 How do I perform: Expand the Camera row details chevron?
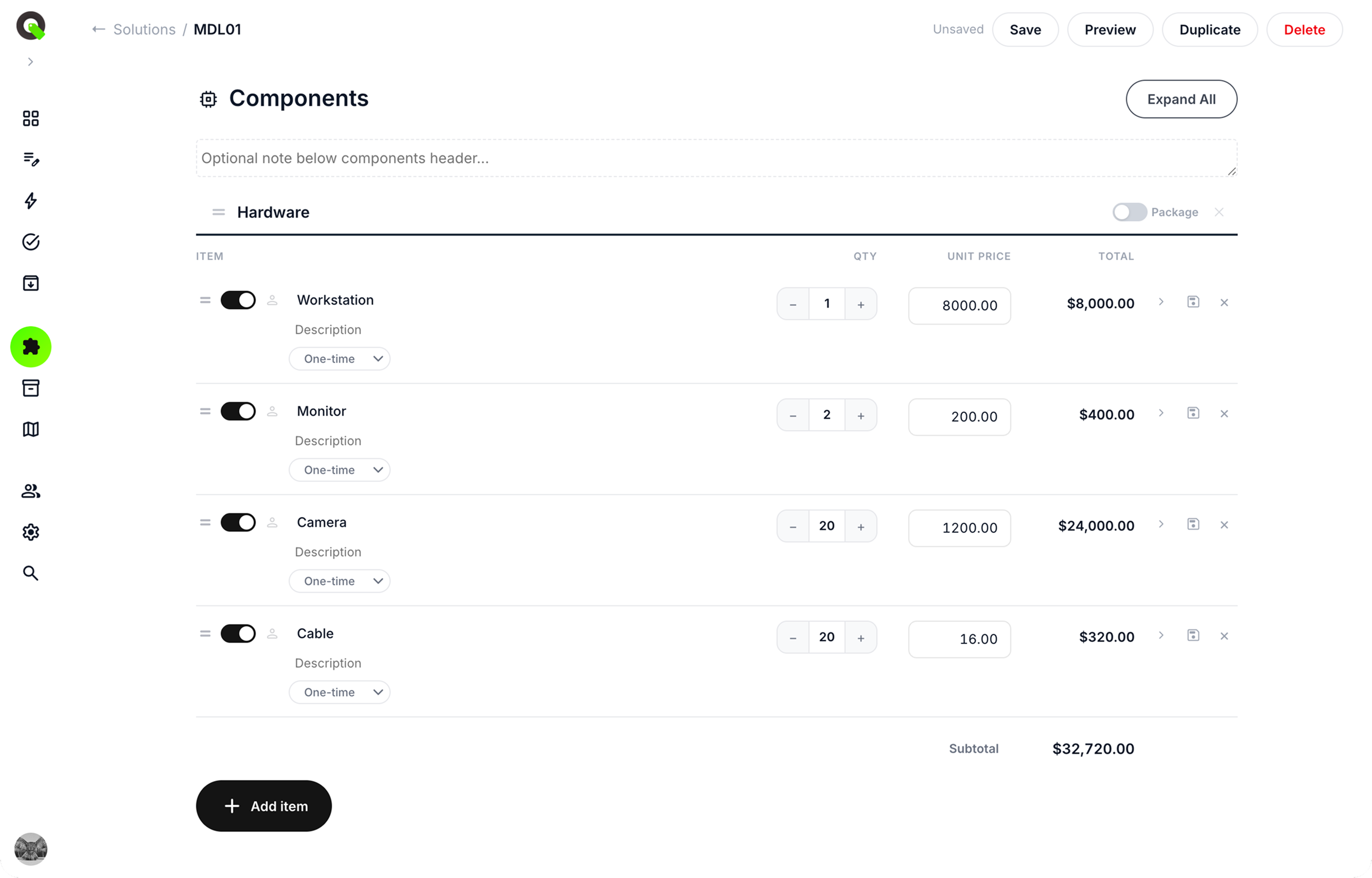1161,524
